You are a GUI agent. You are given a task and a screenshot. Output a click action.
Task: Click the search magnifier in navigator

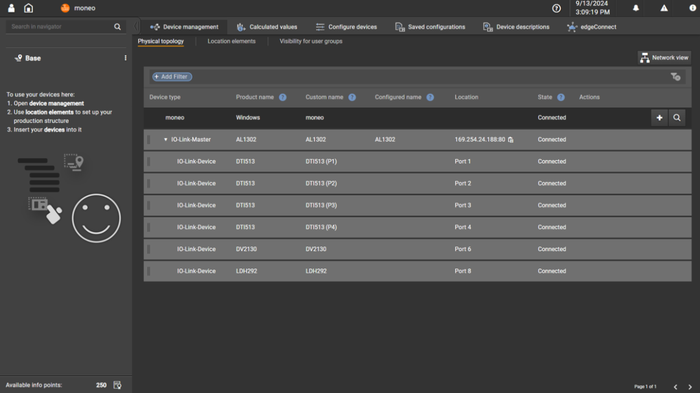click(117, 27)
